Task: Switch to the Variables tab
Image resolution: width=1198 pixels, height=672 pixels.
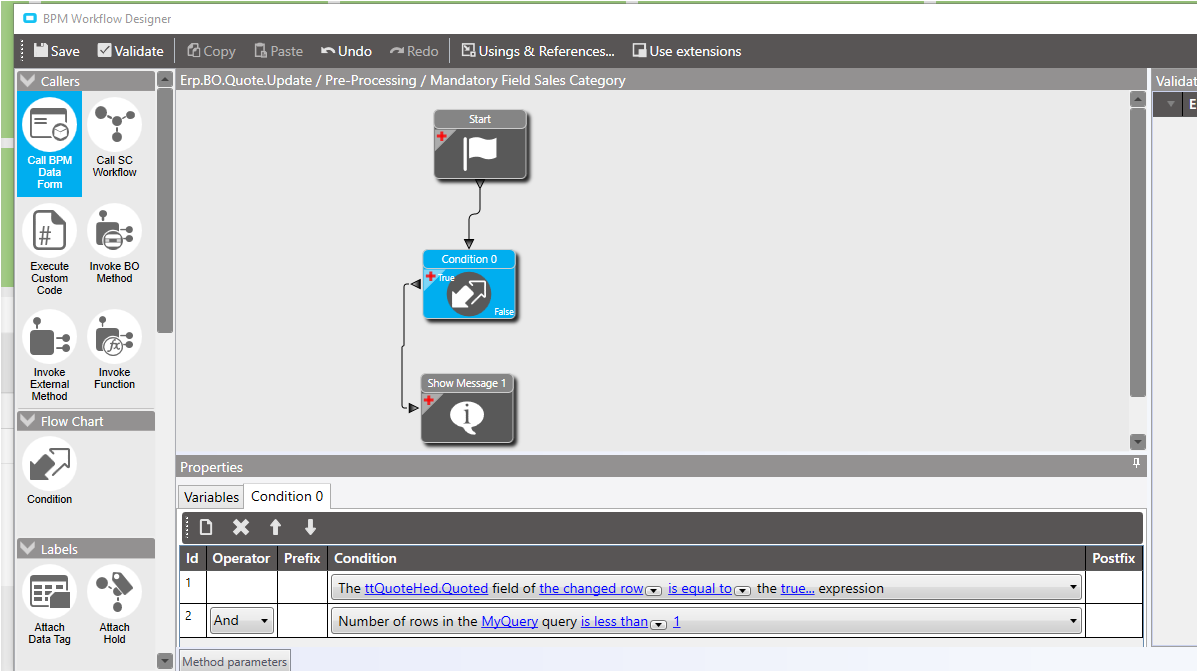Action: tap(211, 496)
